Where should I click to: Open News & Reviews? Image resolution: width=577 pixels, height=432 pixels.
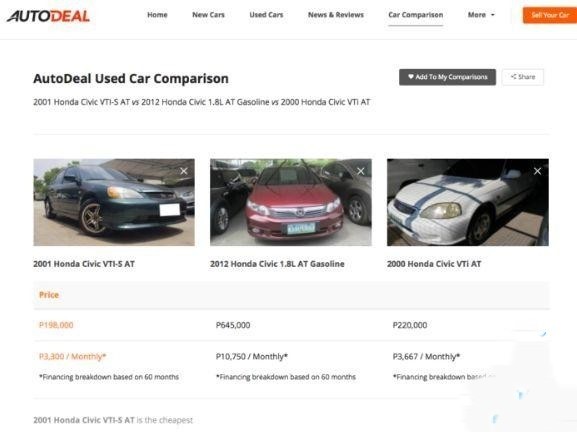(x=336, y=15)
